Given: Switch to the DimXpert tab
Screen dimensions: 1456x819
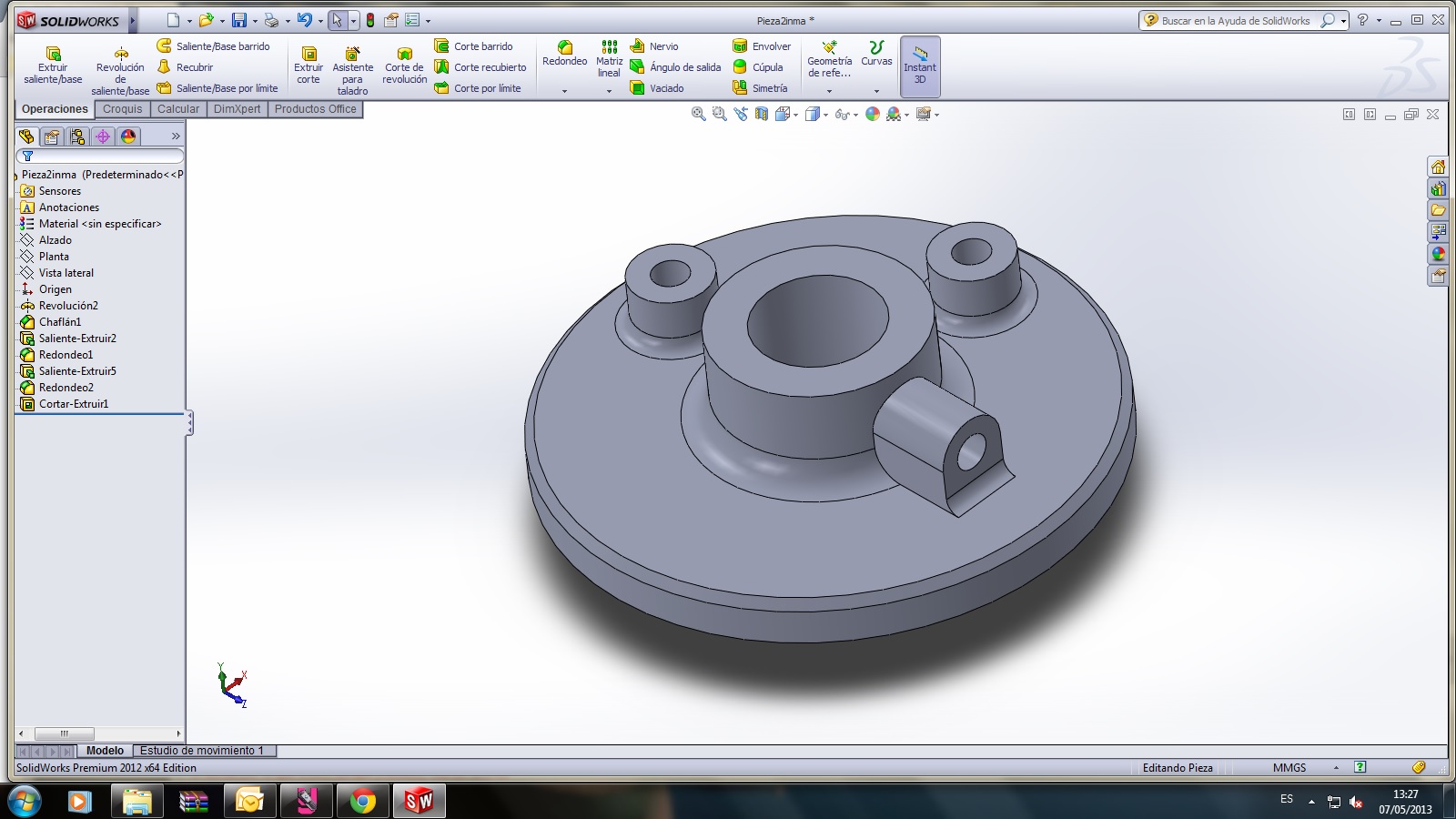Looking at the screenshot, I should pos(238,109).
